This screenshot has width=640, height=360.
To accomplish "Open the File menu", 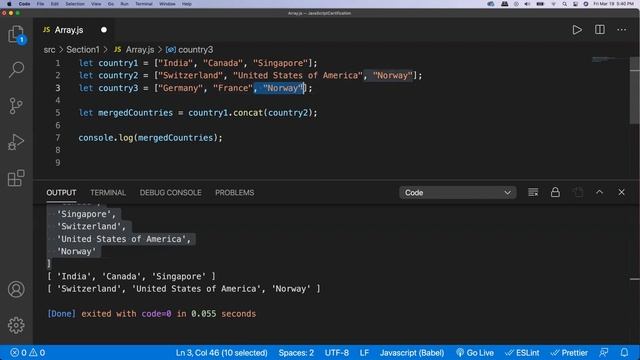I will (x=40, y=4).
